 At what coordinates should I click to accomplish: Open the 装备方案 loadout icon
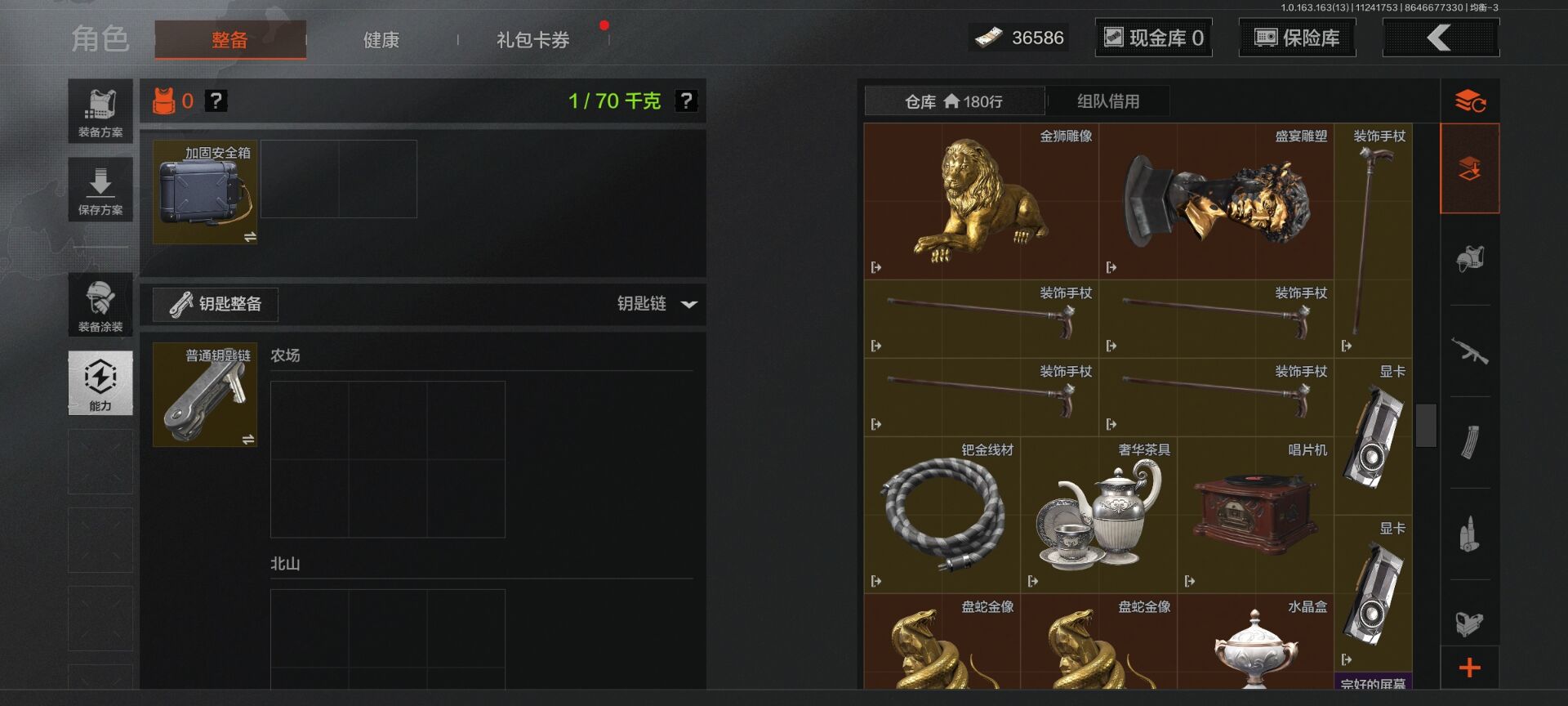[x=100, y=111]
